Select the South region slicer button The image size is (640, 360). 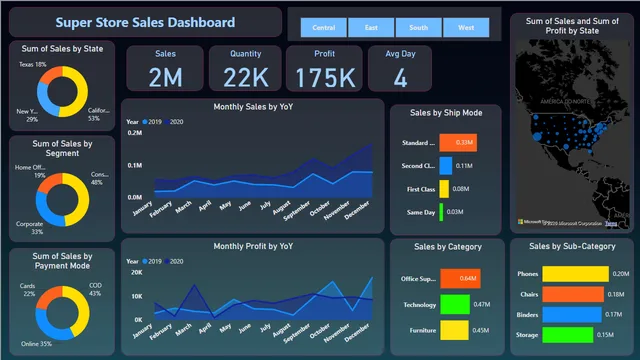click(x=418, y=27)
